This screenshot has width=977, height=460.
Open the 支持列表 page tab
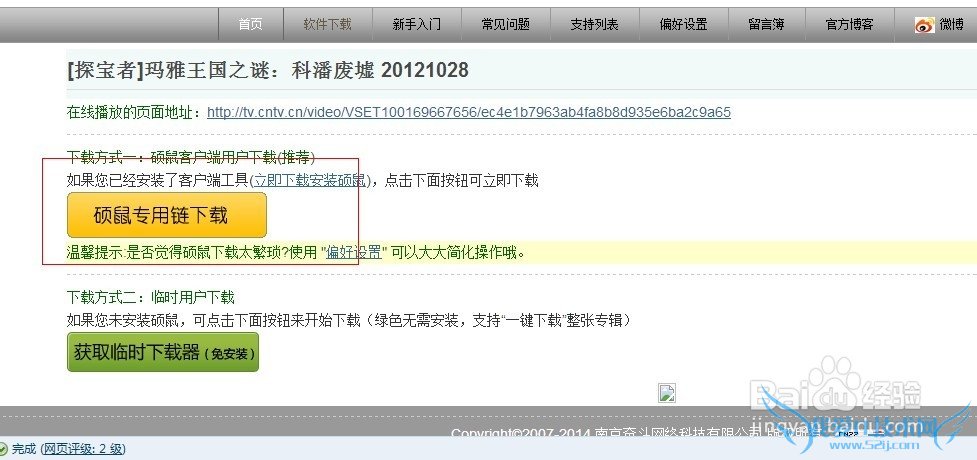595,24
